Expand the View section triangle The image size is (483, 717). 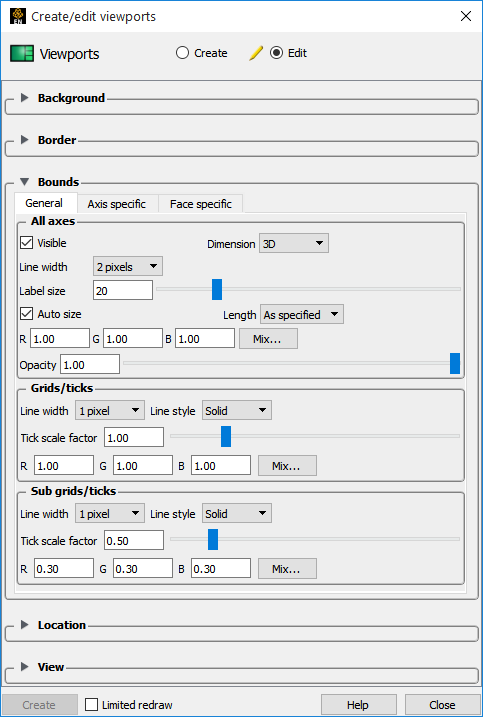pyautogui.click(x=25, y=667)
